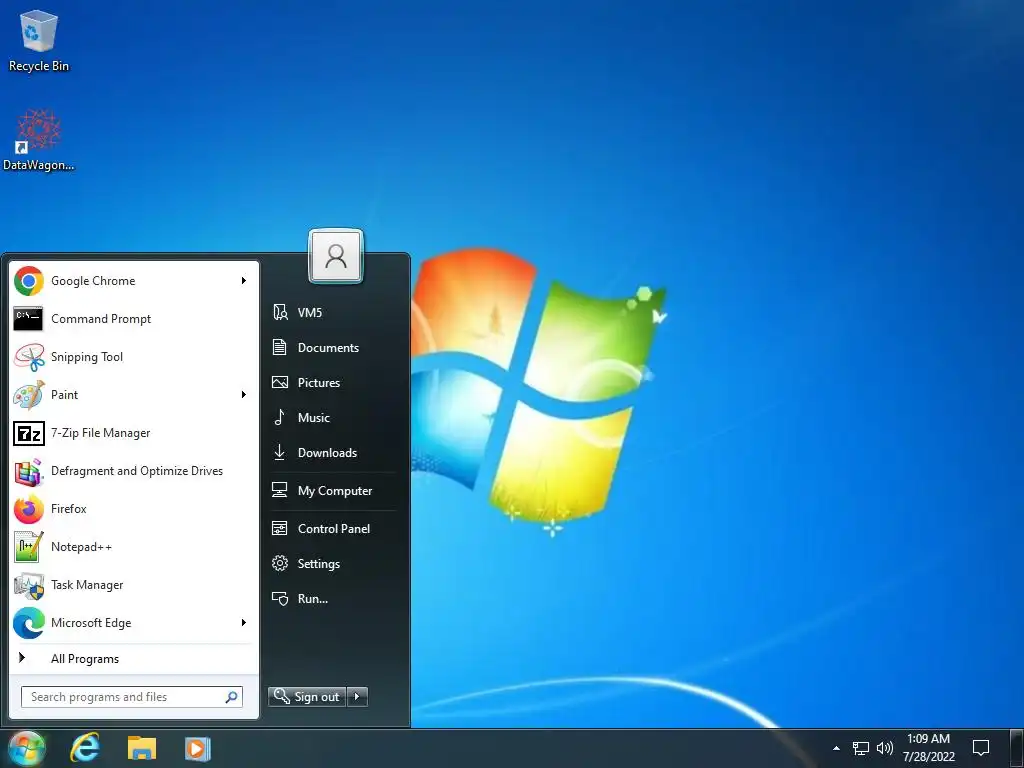
Task: Launch Firefox from the Start menu
Action: [134, 509]
